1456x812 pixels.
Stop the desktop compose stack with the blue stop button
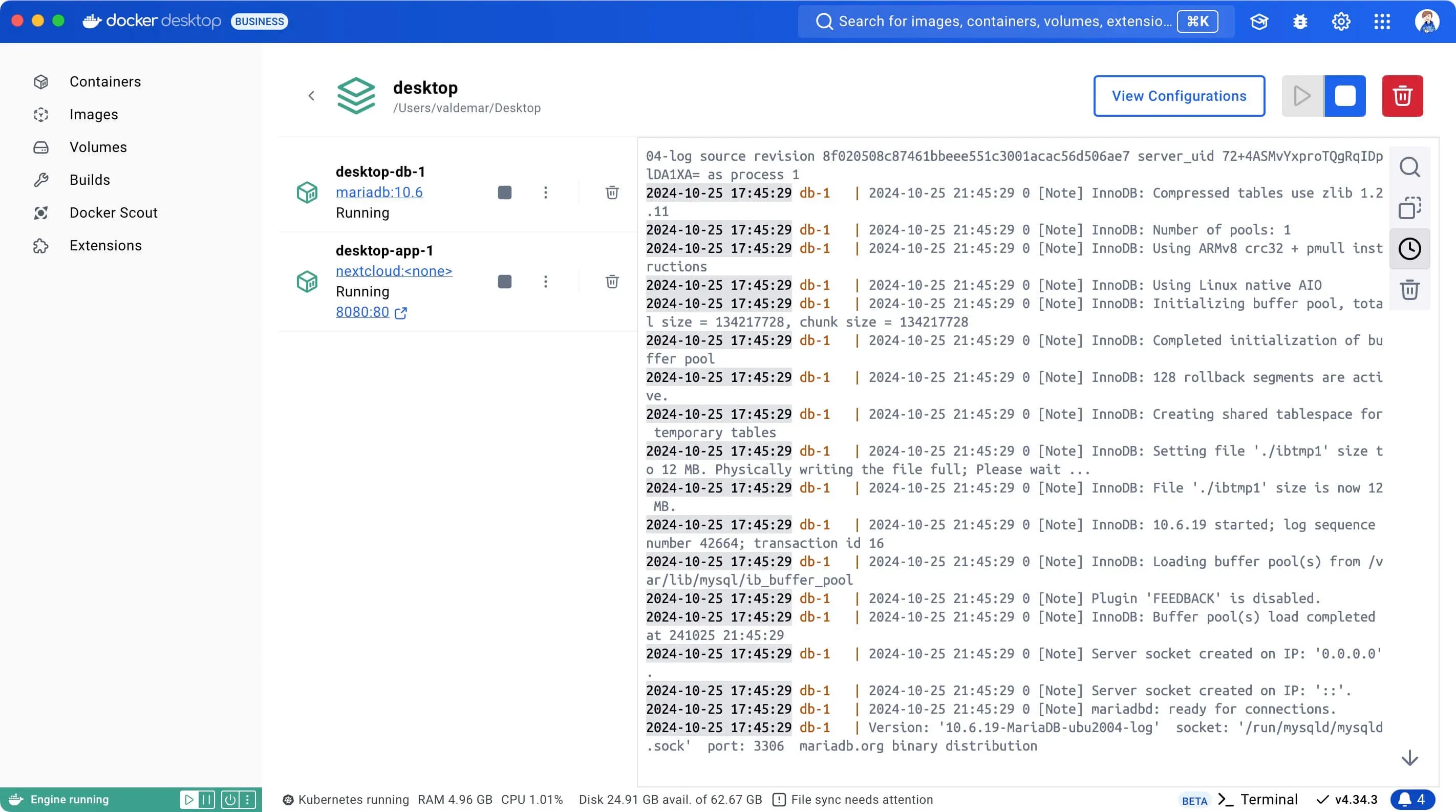[x=1345, y=96]
